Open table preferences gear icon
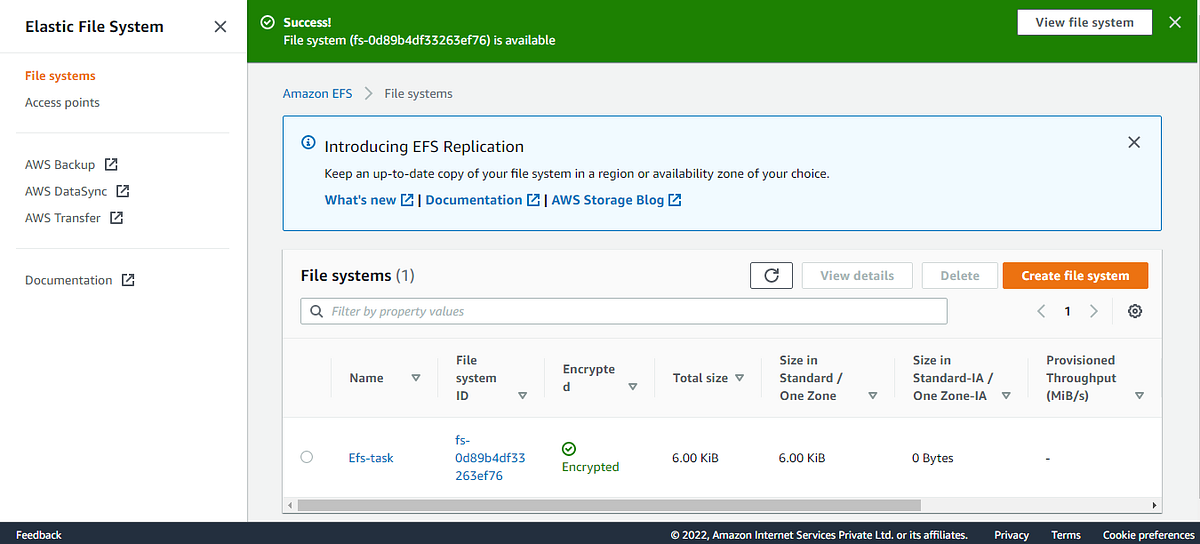Viewport: 1200px width, 544px height. tap(1135, 311)
